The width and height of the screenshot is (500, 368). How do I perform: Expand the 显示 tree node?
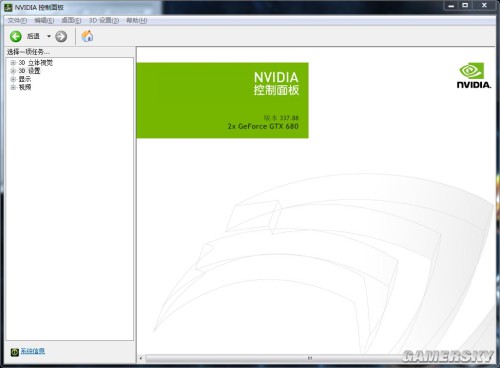(13, 79)
